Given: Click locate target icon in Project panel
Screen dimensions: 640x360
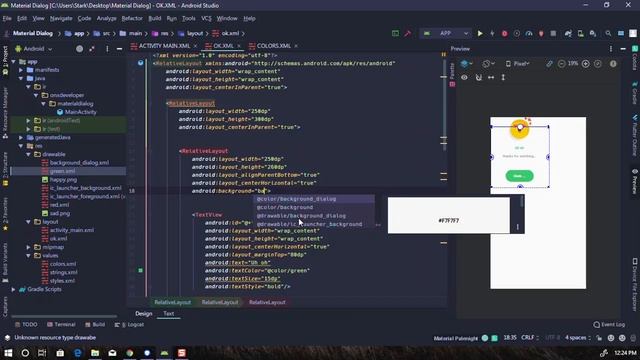Looking at the screenshot, I should pyautogui.click(x=79, y=49).
